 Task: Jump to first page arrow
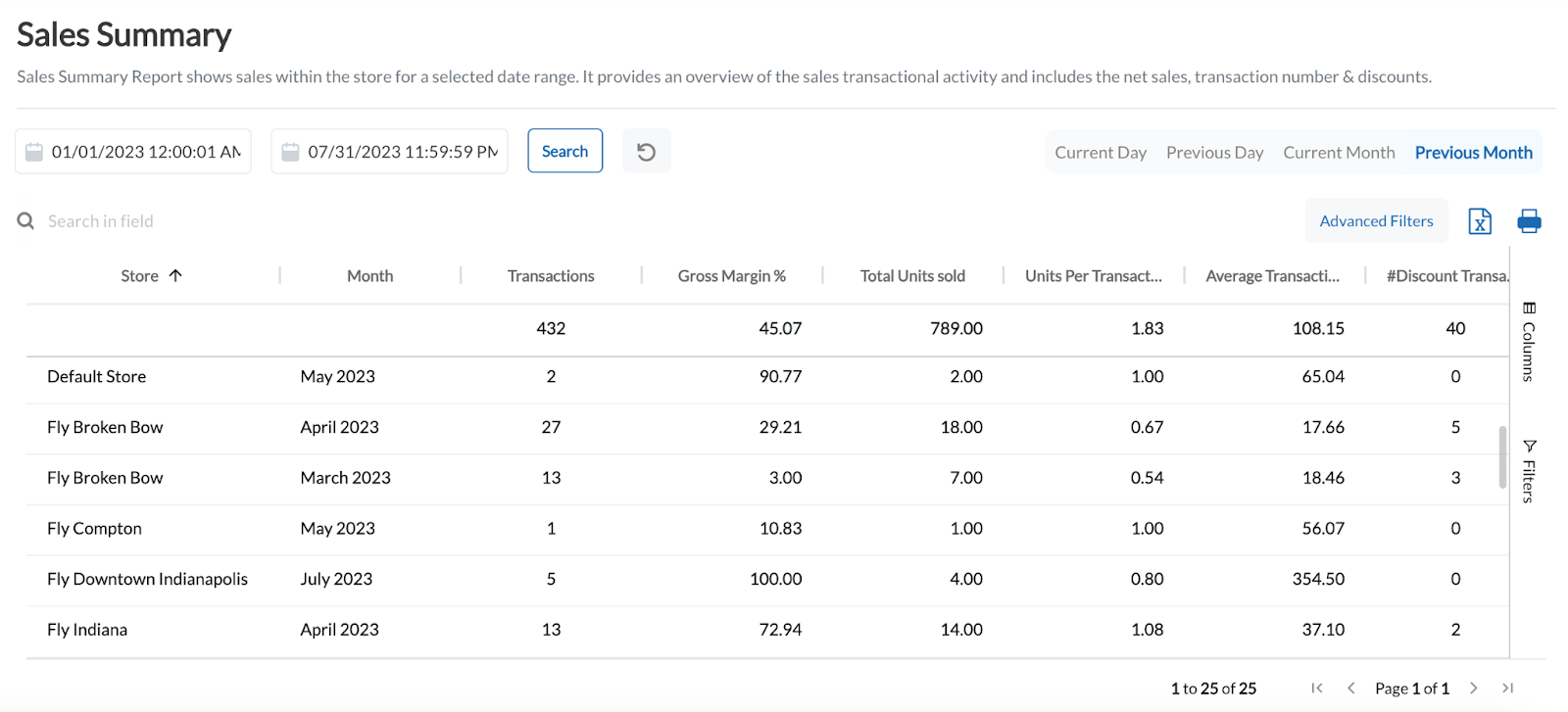pos(1317,688)
